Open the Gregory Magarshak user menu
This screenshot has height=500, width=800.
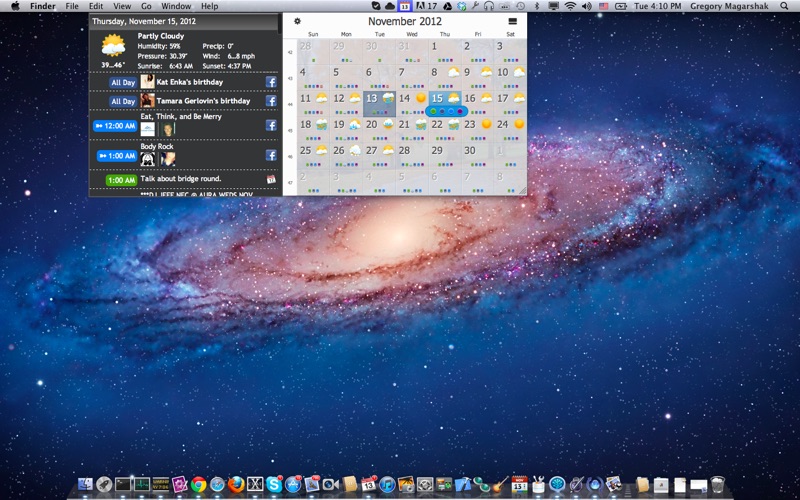[731, 6]
